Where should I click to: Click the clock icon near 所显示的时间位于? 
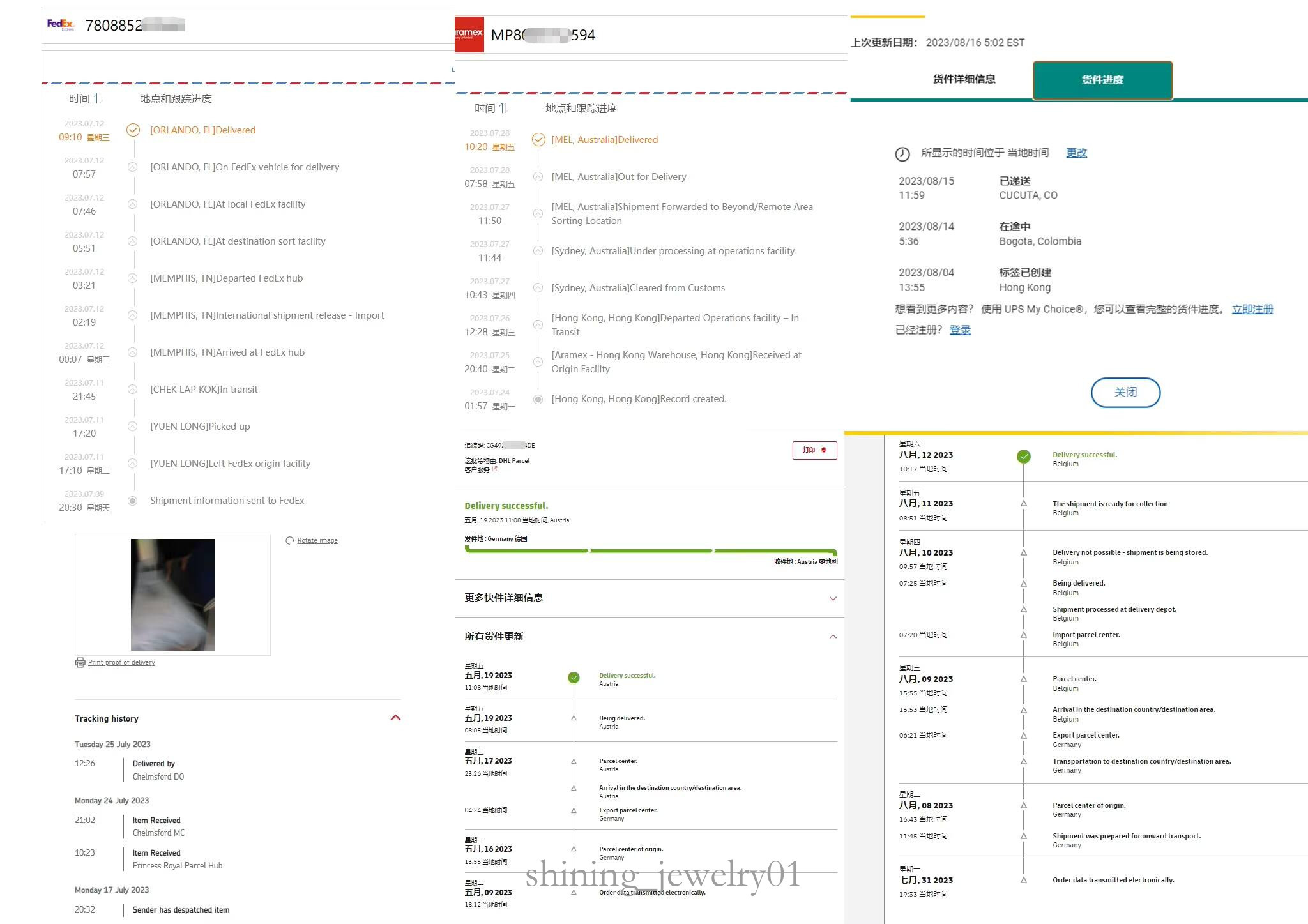click(x=902, y=154)
